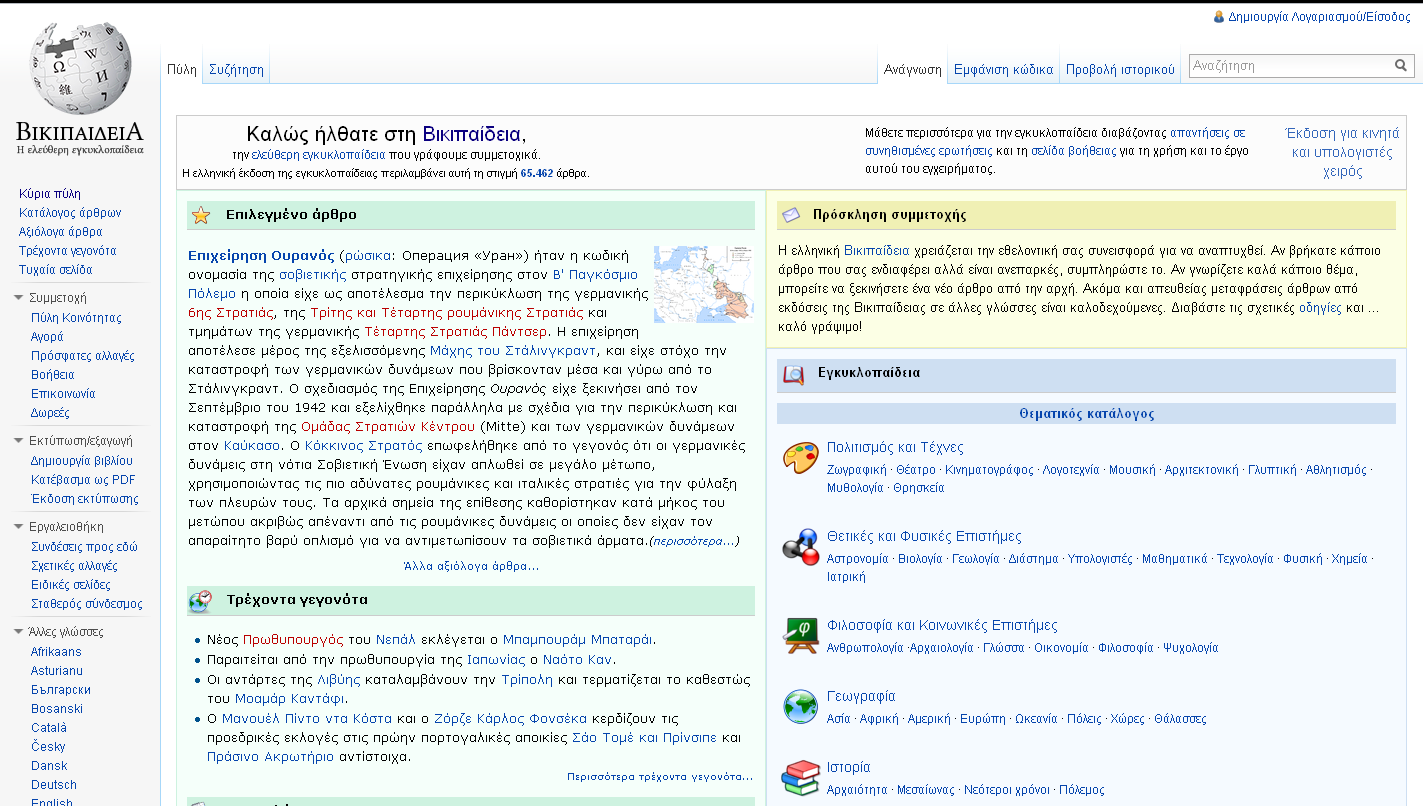Go to Κύρια πύλη in sidebar
The width and height of the screenshot is (1423, 806).
(50, 194)
